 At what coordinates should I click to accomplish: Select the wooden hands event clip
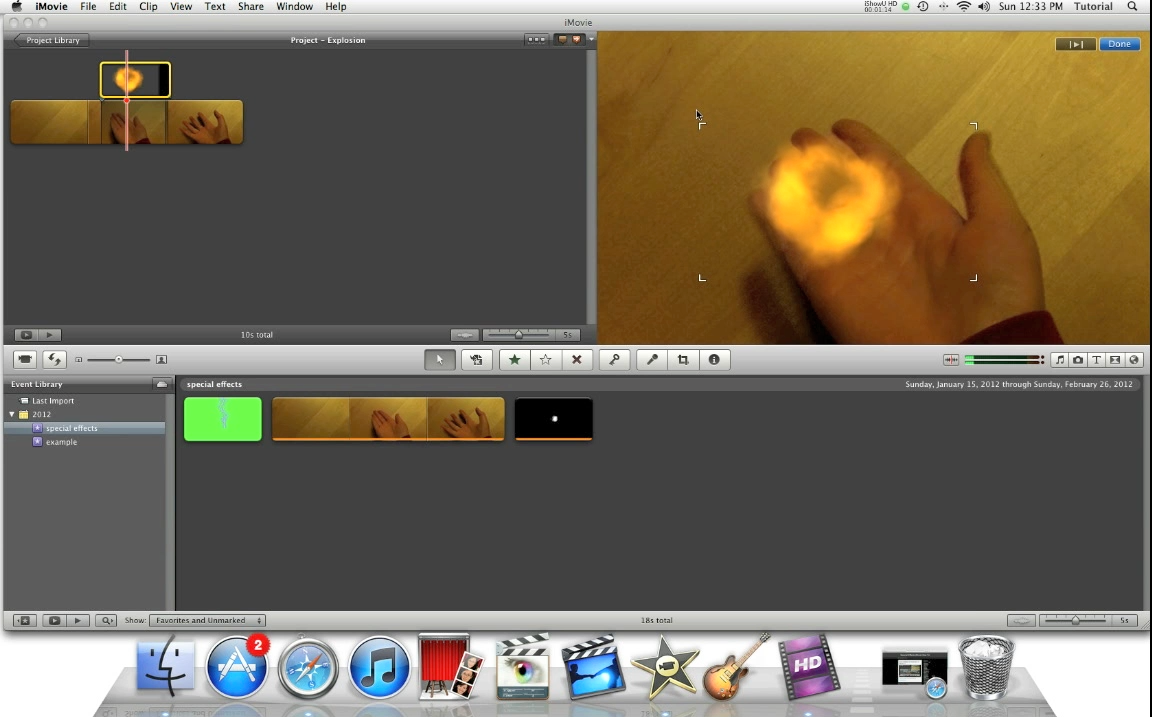pyautogui.click(x=388, y=419)
